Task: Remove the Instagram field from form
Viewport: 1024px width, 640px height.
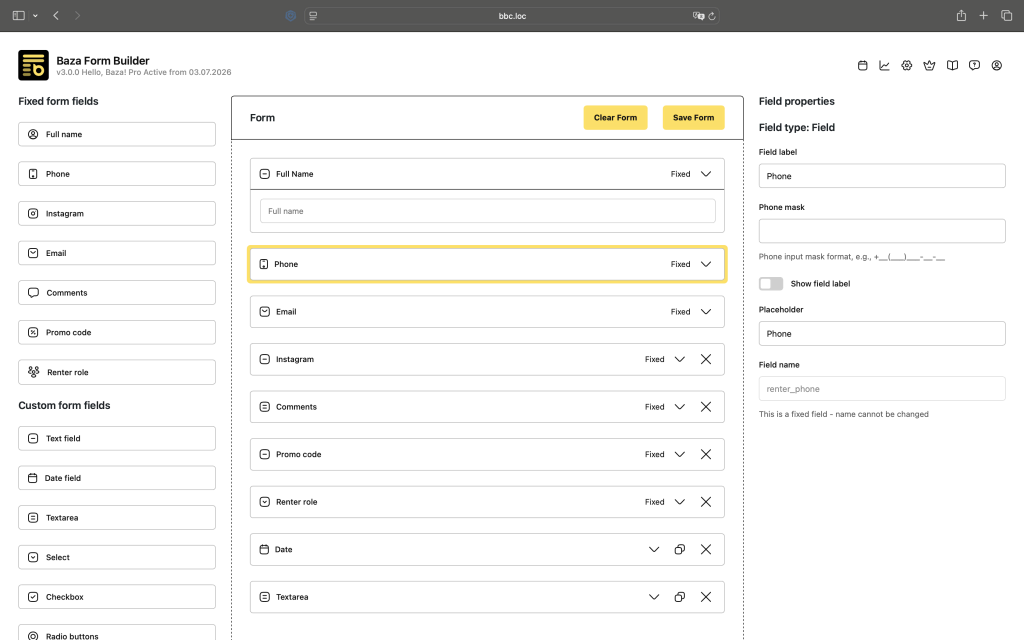Action: click(x=706, y=359)
